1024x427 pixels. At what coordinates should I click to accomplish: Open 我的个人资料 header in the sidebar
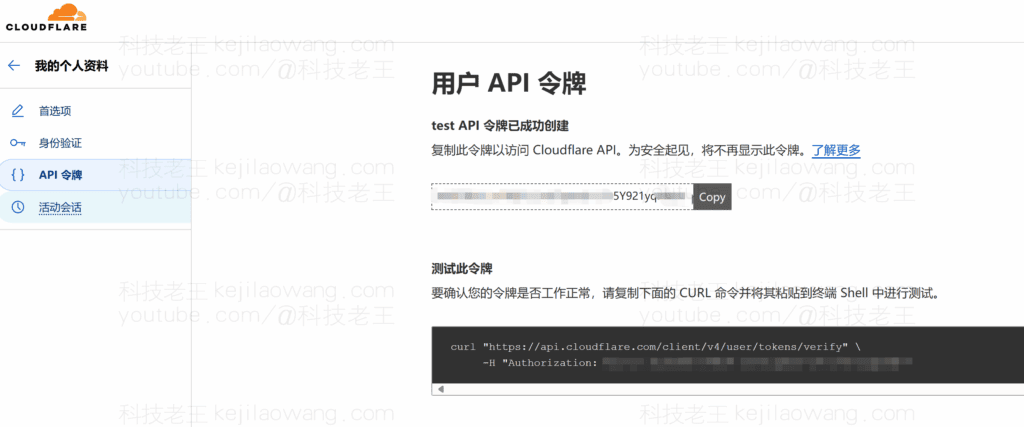point(72,65)
